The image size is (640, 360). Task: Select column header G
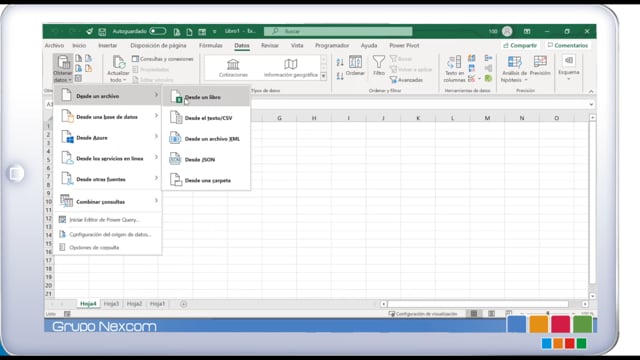click(x=279, y=118)
